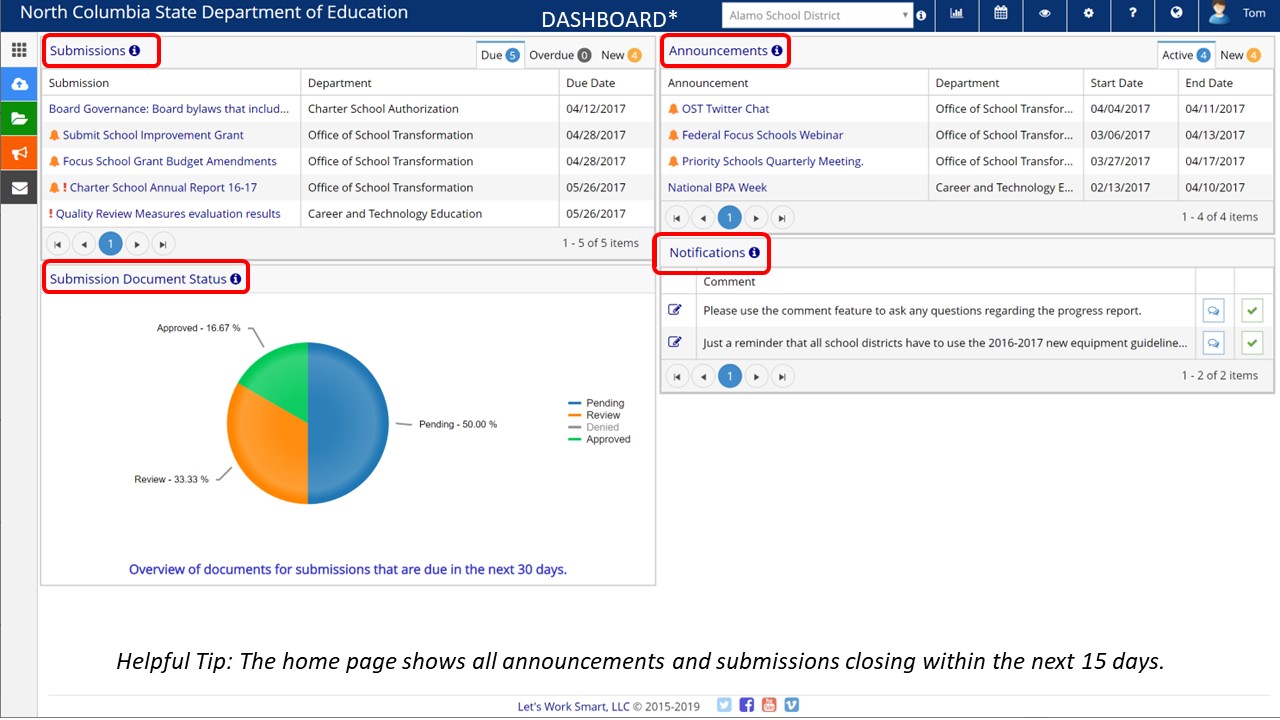This screenshot has width=1280, height=720.
Task: Click the settings gear icon in header
Action: [1088, 14]
